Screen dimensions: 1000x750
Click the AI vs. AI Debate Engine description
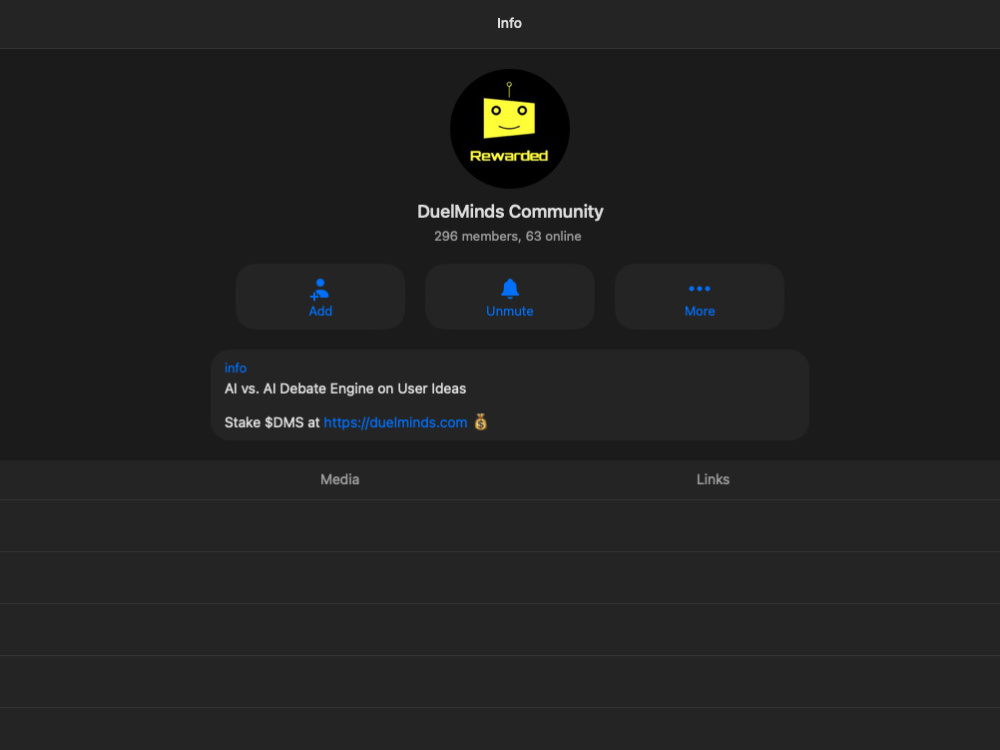pos(345,389)
